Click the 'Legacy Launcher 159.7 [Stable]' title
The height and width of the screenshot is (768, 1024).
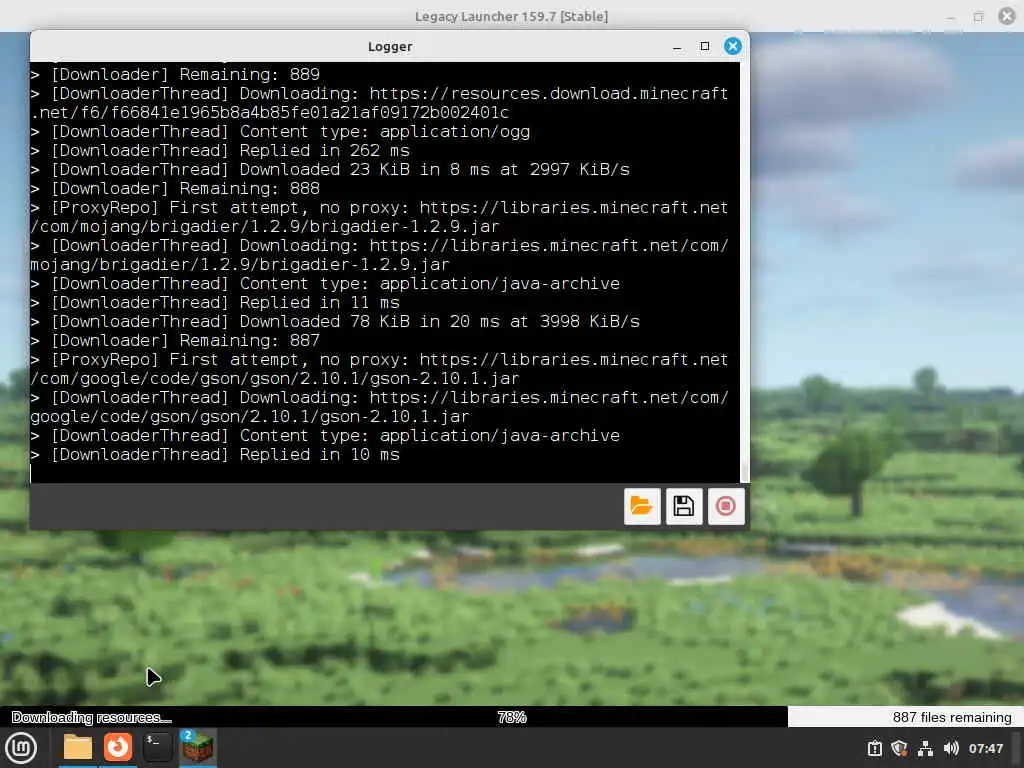(x=511, y=16)
